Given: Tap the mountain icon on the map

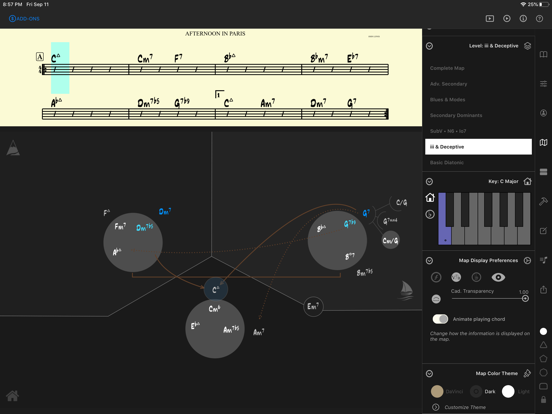Looking at the screenshot, I should point(13,148).
